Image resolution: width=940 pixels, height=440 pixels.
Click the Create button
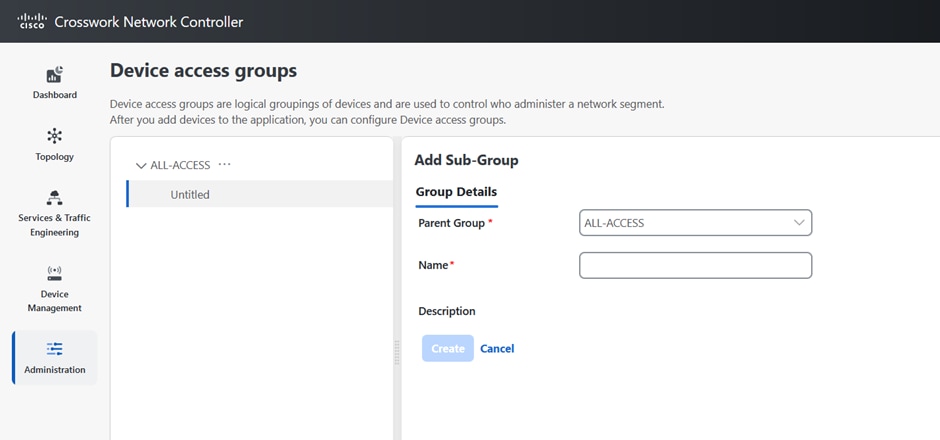tap(448, 348)
